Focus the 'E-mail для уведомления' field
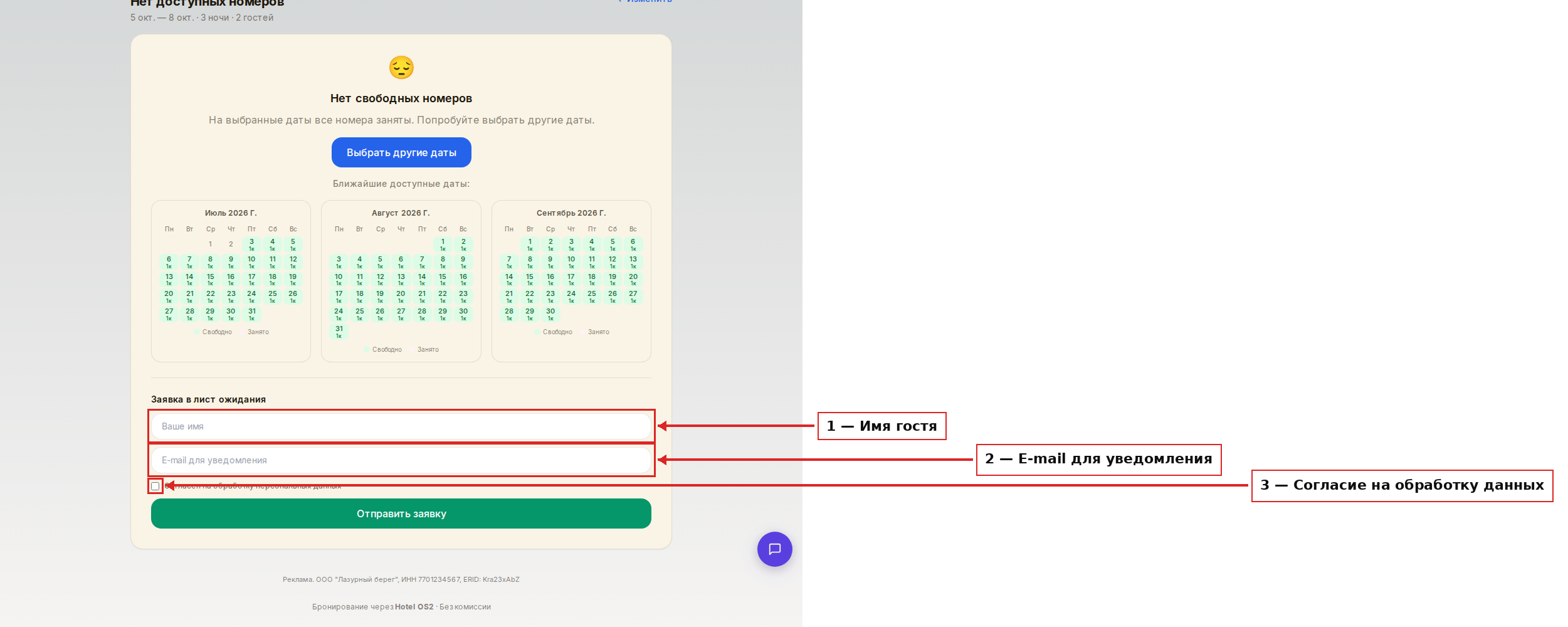 [x=401, y=460]
